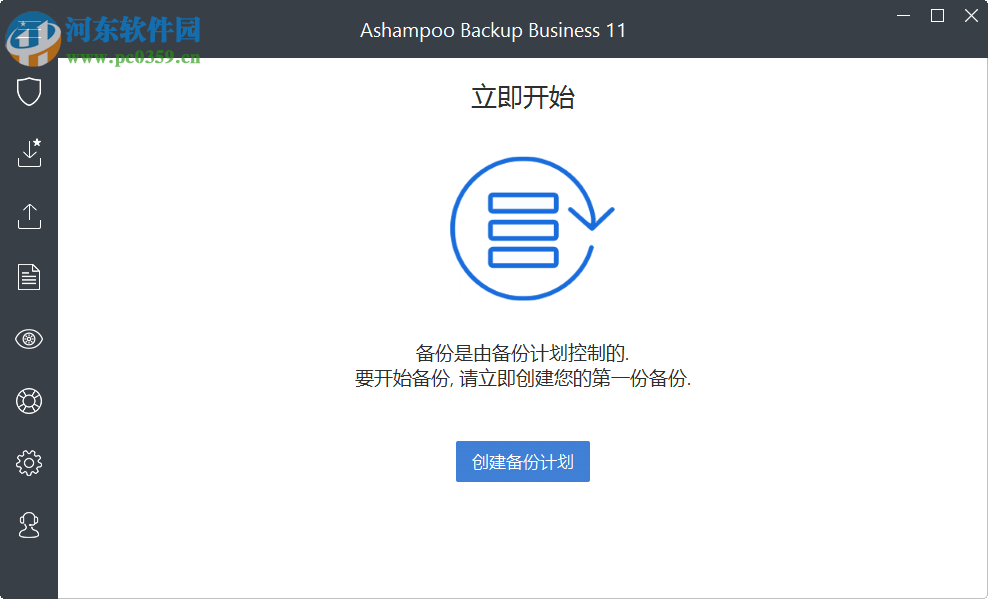Click the Ashampoo Backup Business 11 title

(494, 30)
